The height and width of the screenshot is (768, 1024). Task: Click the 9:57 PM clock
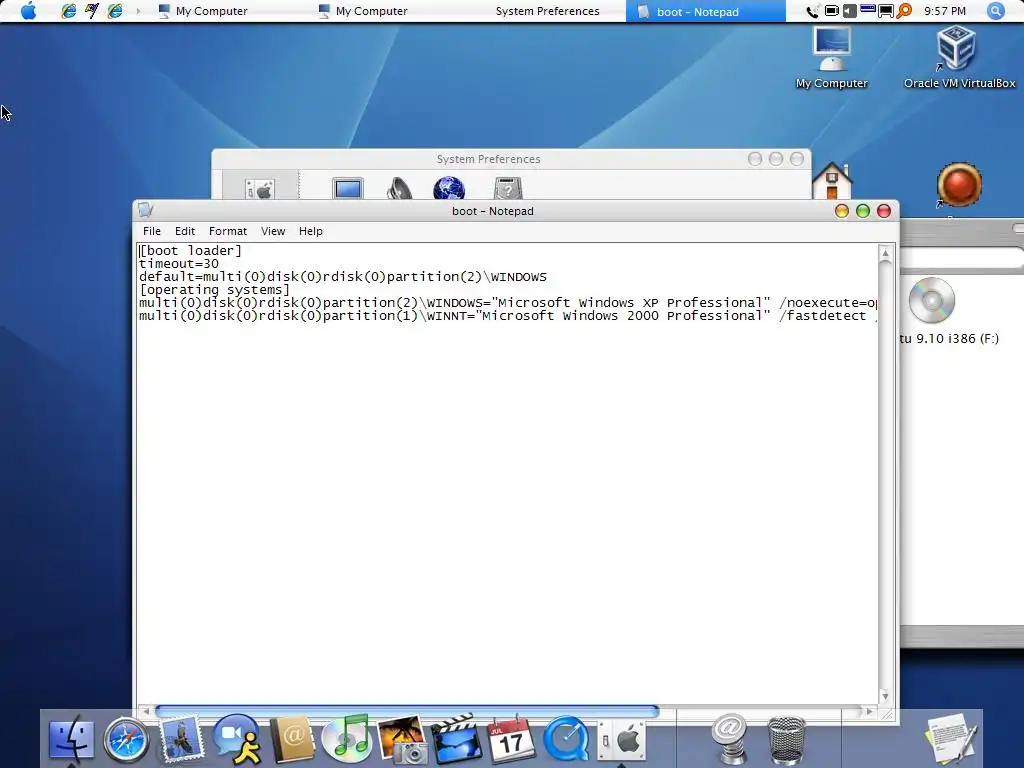944,11
